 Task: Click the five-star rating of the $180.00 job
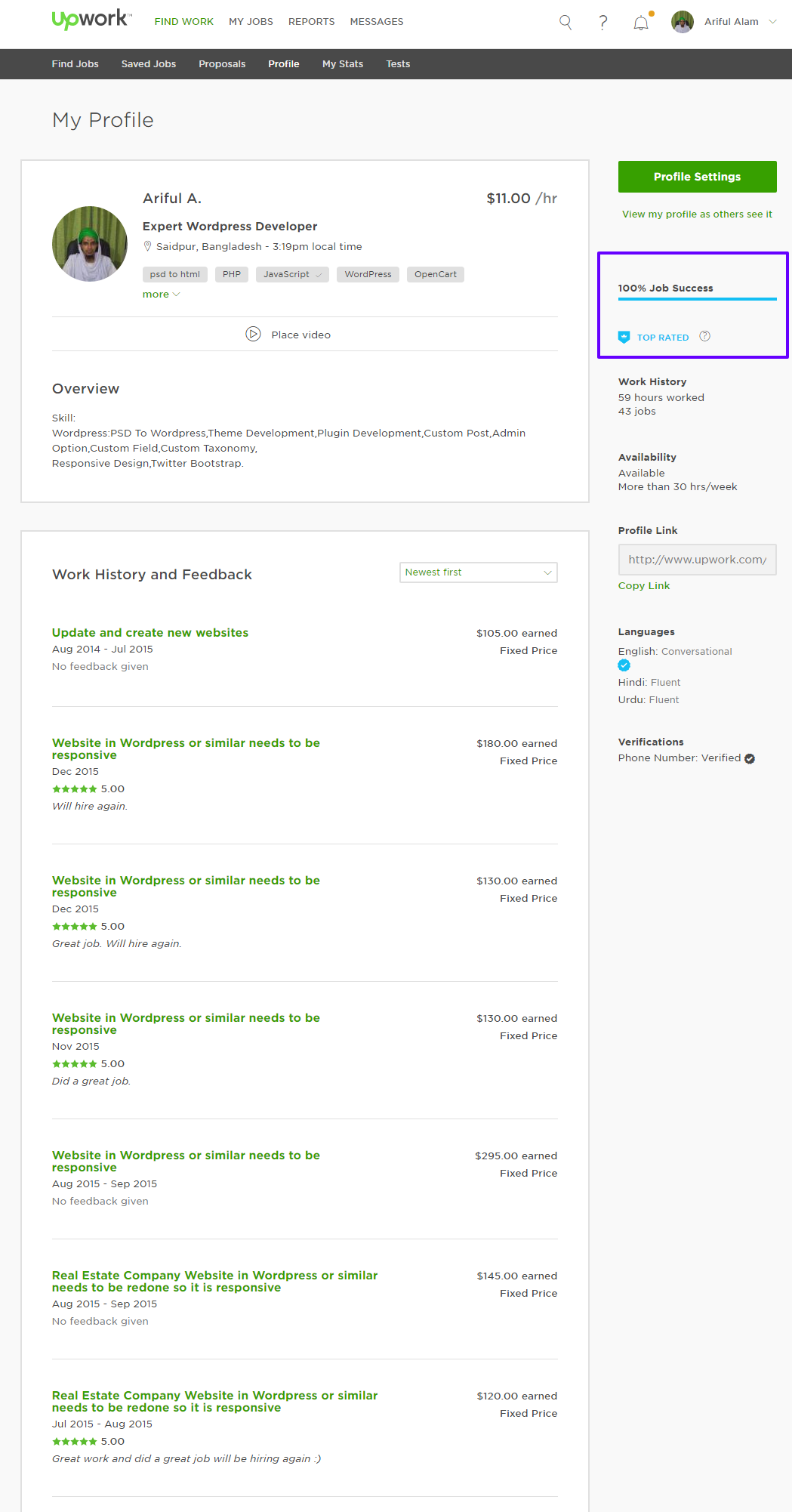pyautogui.click(x=74, y=789)
